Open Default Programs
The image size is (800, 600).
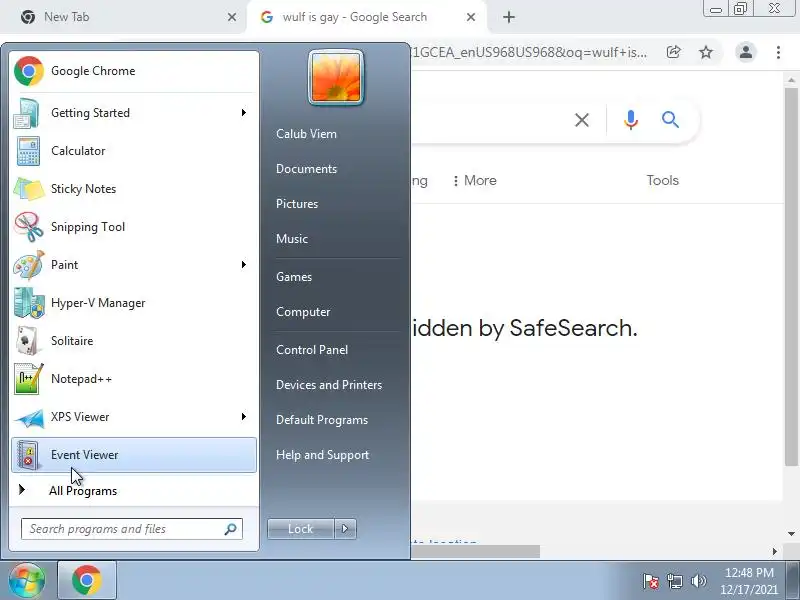(322, 420)
